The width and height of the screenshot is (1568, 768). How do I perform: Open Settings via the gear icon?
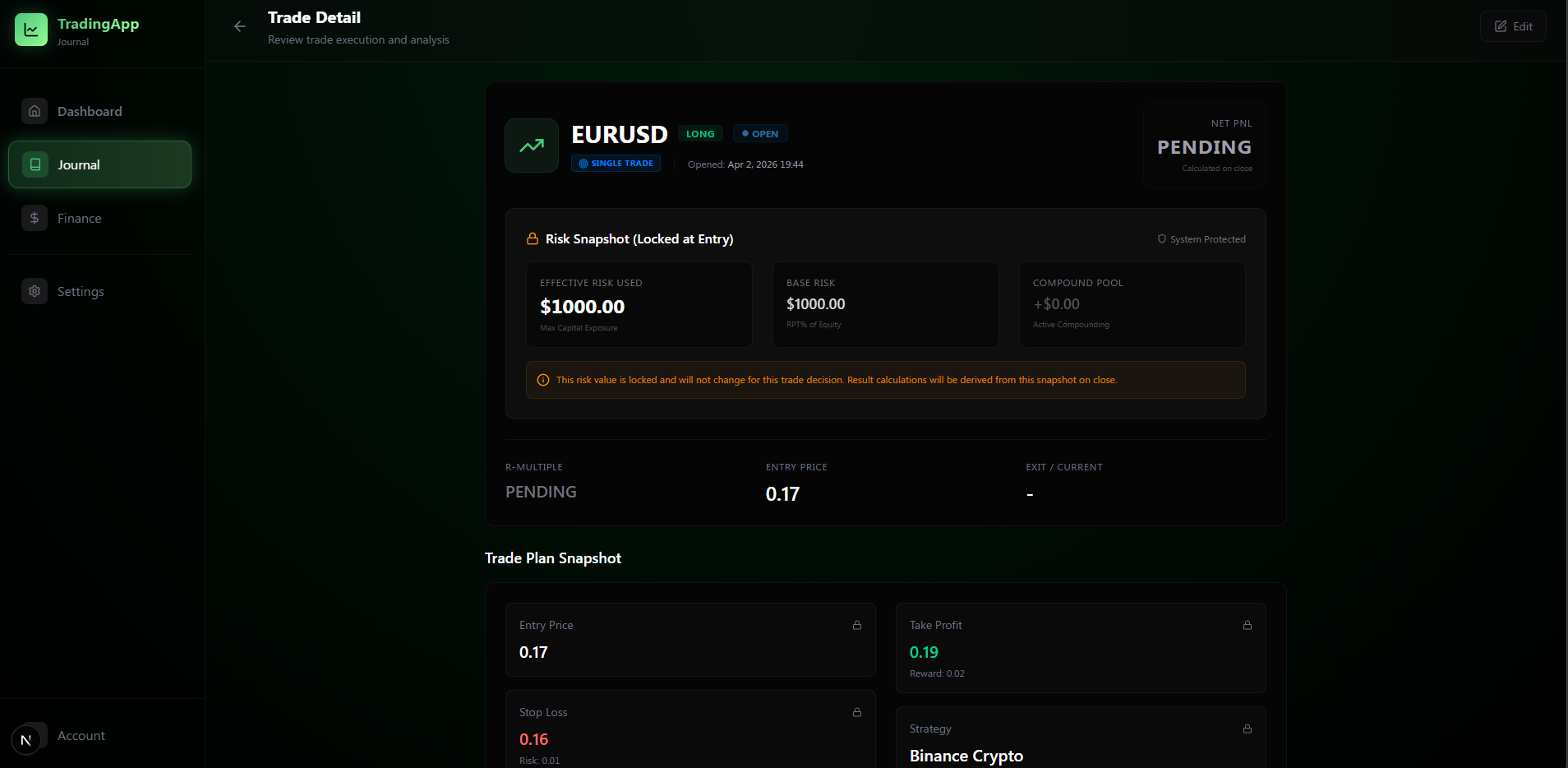[35, 291]
